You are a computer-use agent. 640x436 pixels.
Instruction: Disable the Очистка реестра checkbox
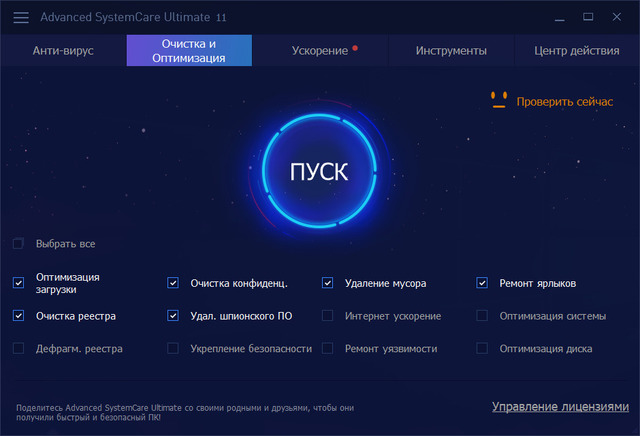click(x=18, y=316)
